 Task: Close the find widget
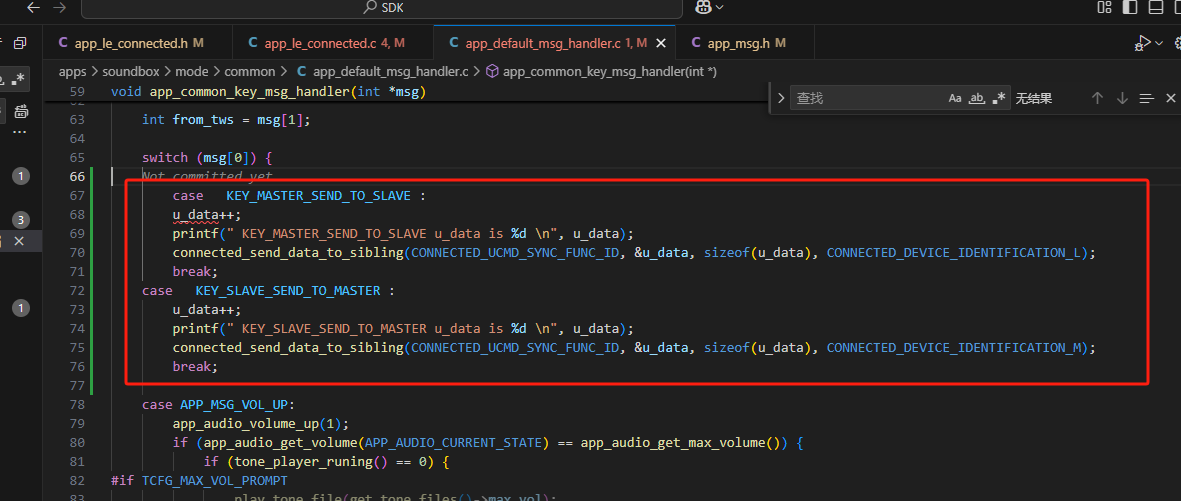1170,98
